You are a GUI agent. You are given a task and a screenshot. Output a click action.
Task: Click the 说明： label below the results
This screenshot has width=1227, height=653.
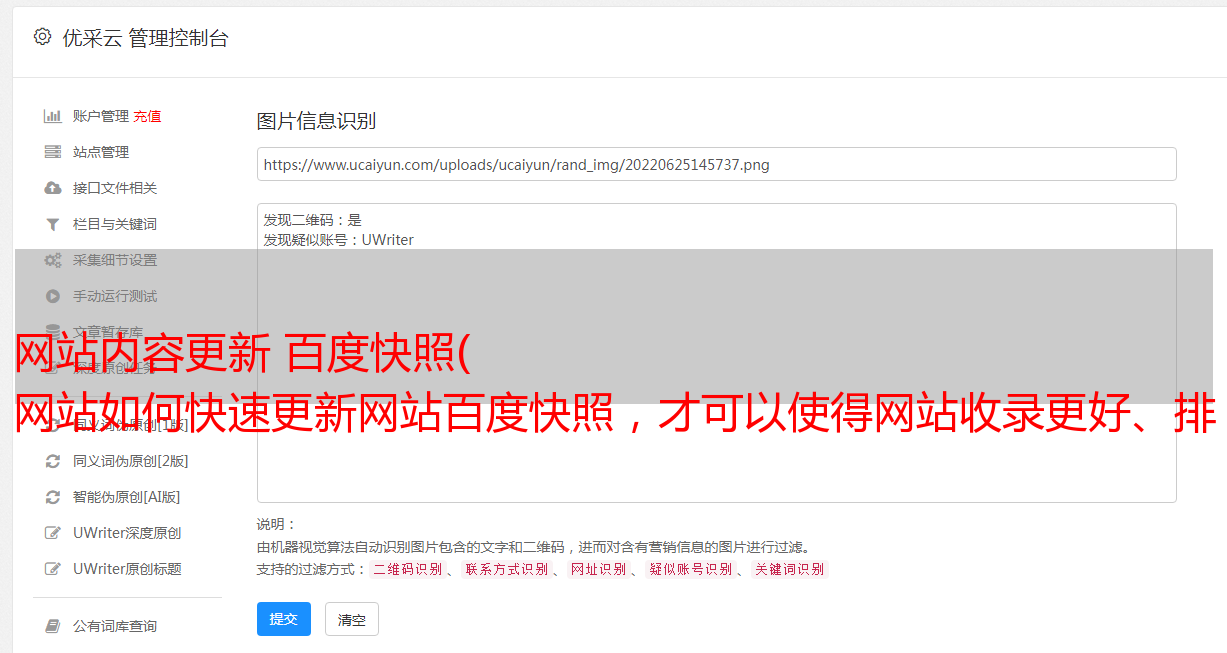coord(277,524)
